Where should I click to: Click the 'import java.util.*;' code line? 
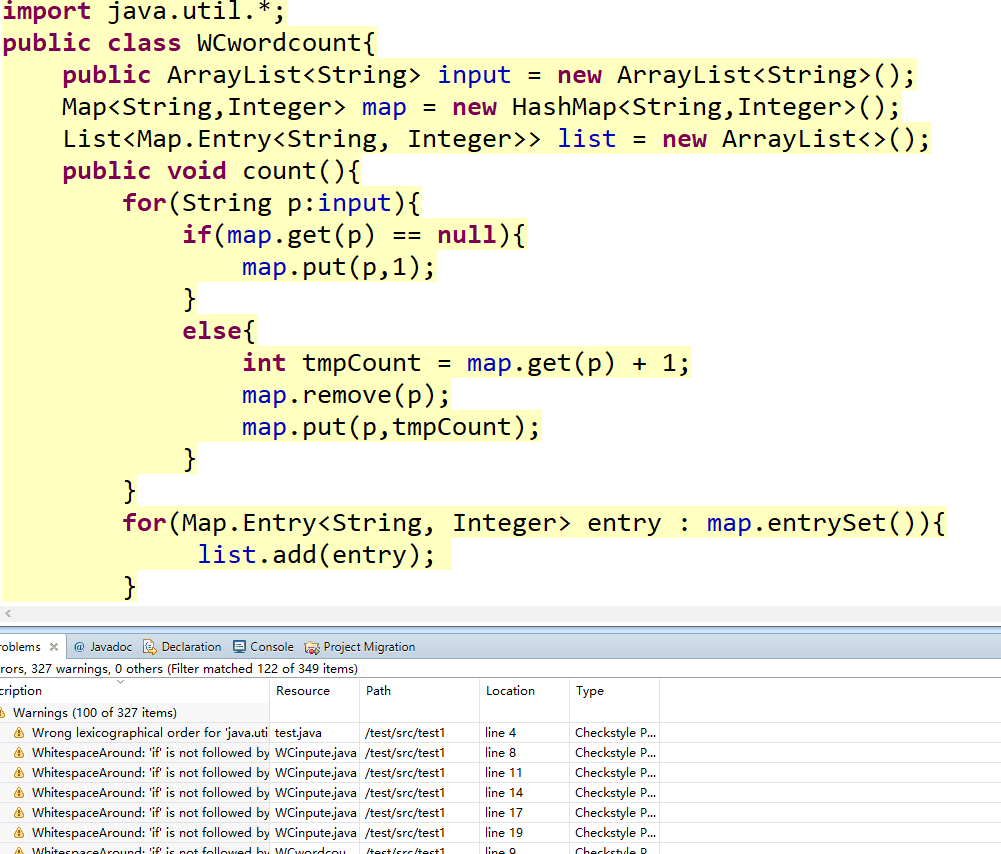coord(144,11)
